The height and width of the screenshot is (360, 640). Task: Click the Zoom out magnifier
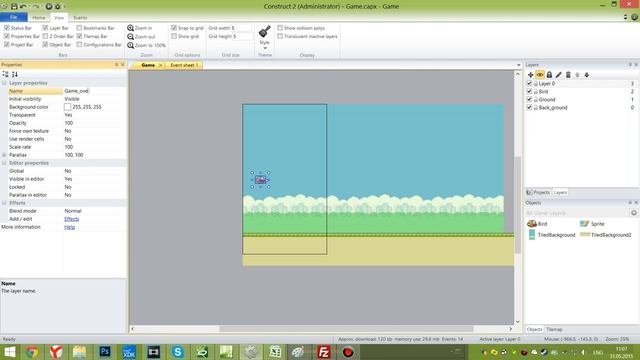[x=131, y=36]
